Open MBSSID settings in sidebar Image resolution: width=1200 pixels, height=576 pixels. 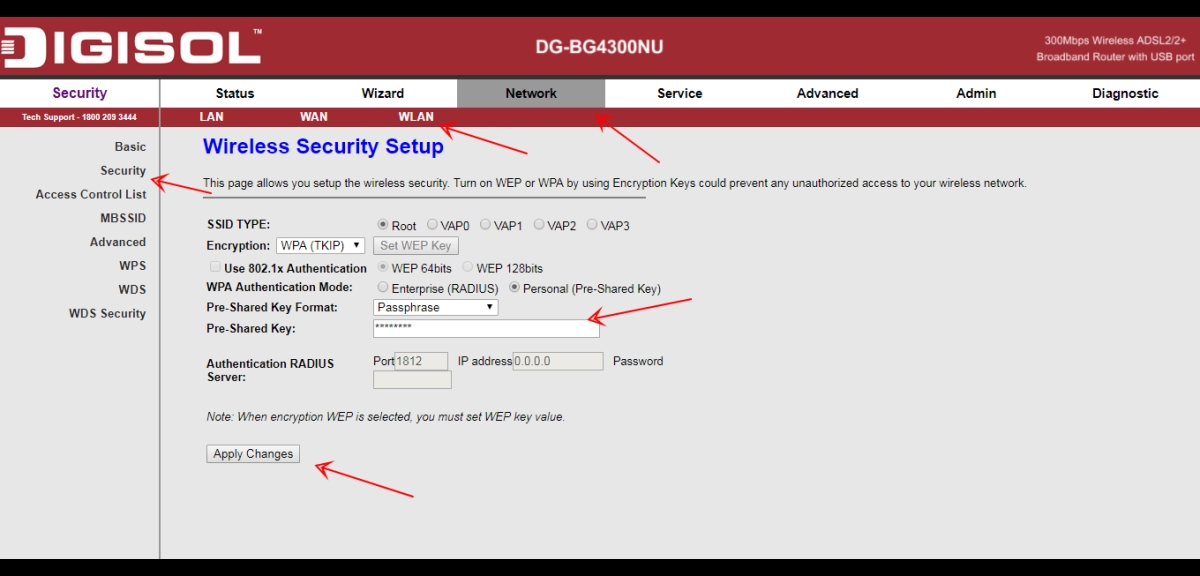pyautogui.click(x=123, y=218)
